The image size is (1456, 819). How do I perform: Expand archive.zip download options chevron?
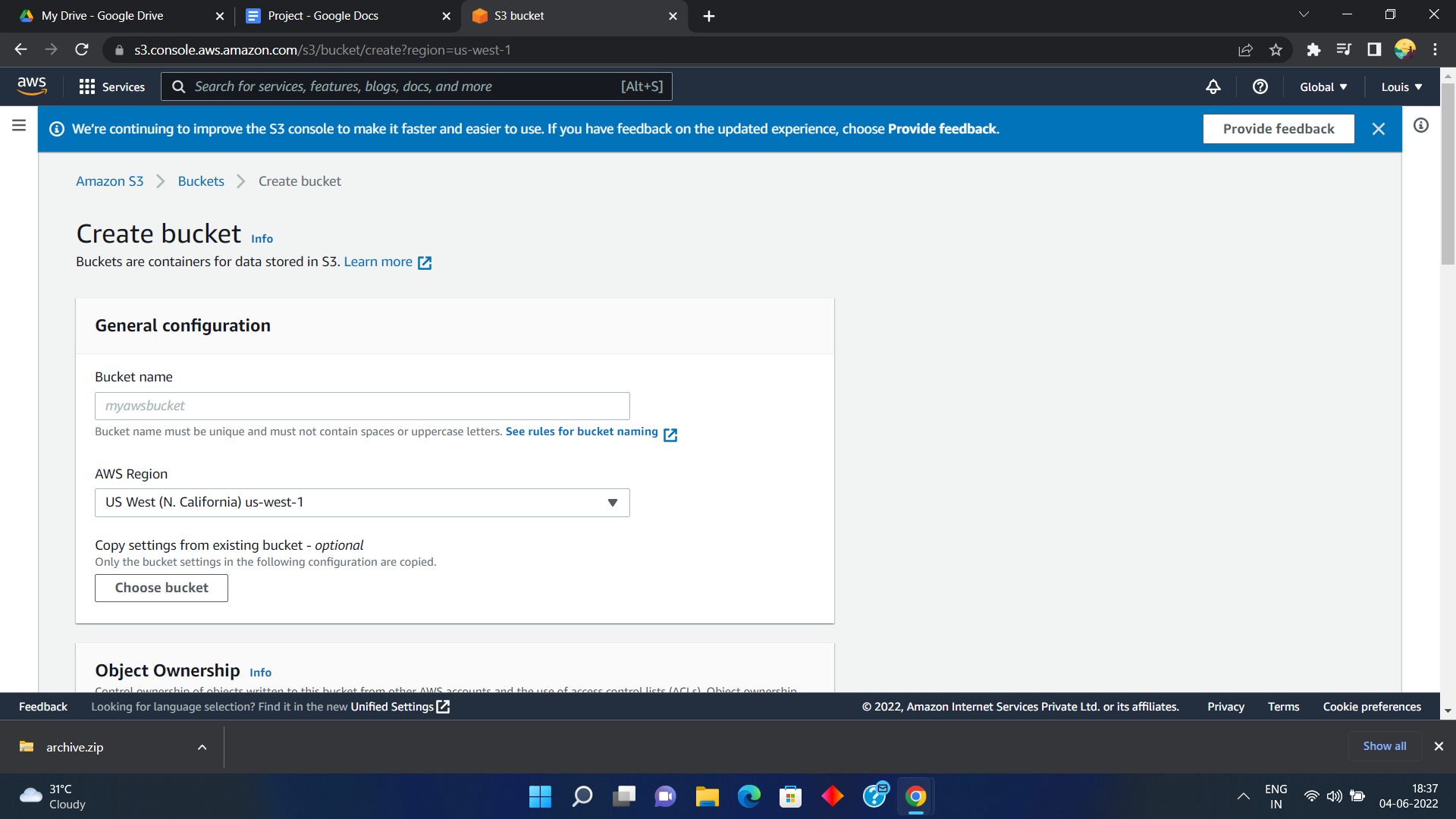coord(202,747)
